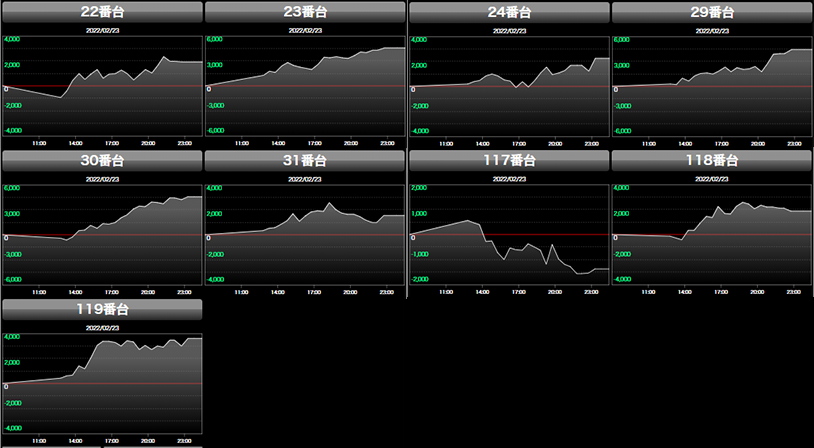Click the 2022/02/23 date under 119番台 header
The image size is (814, 448).
(x=102, y=327)
